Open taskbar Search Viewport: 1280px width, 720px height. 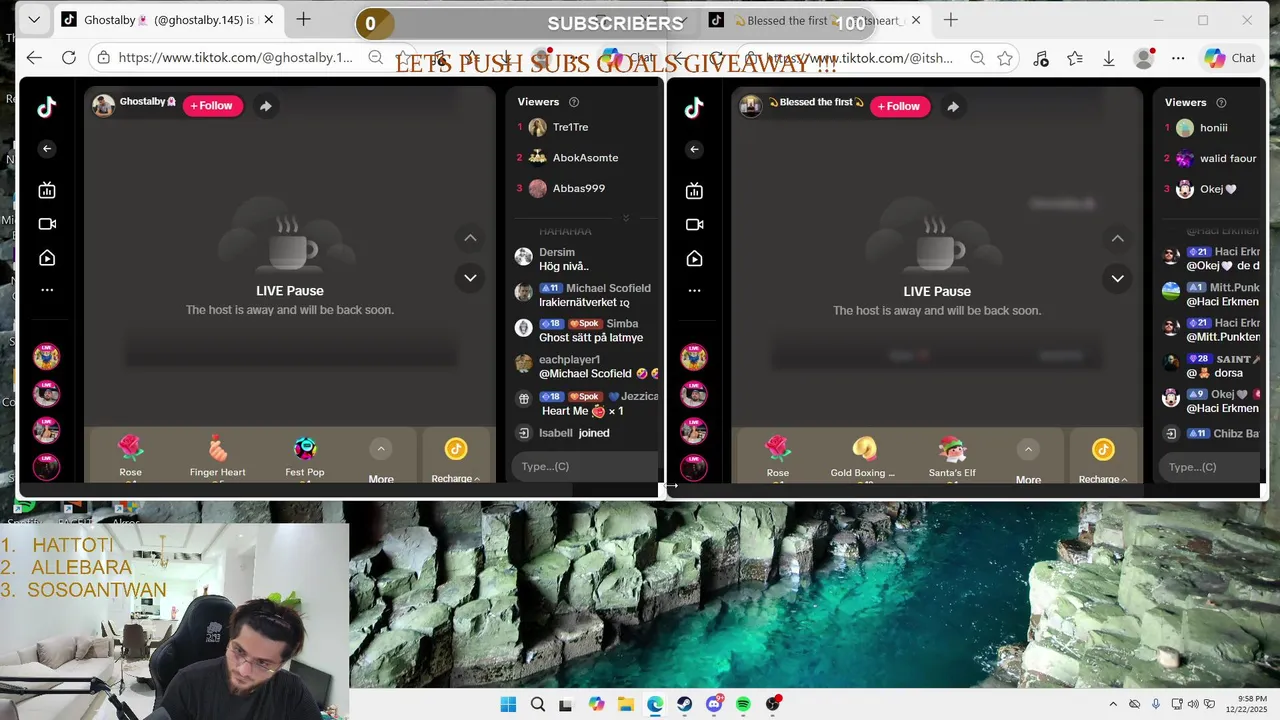click(x=538, y=704)
